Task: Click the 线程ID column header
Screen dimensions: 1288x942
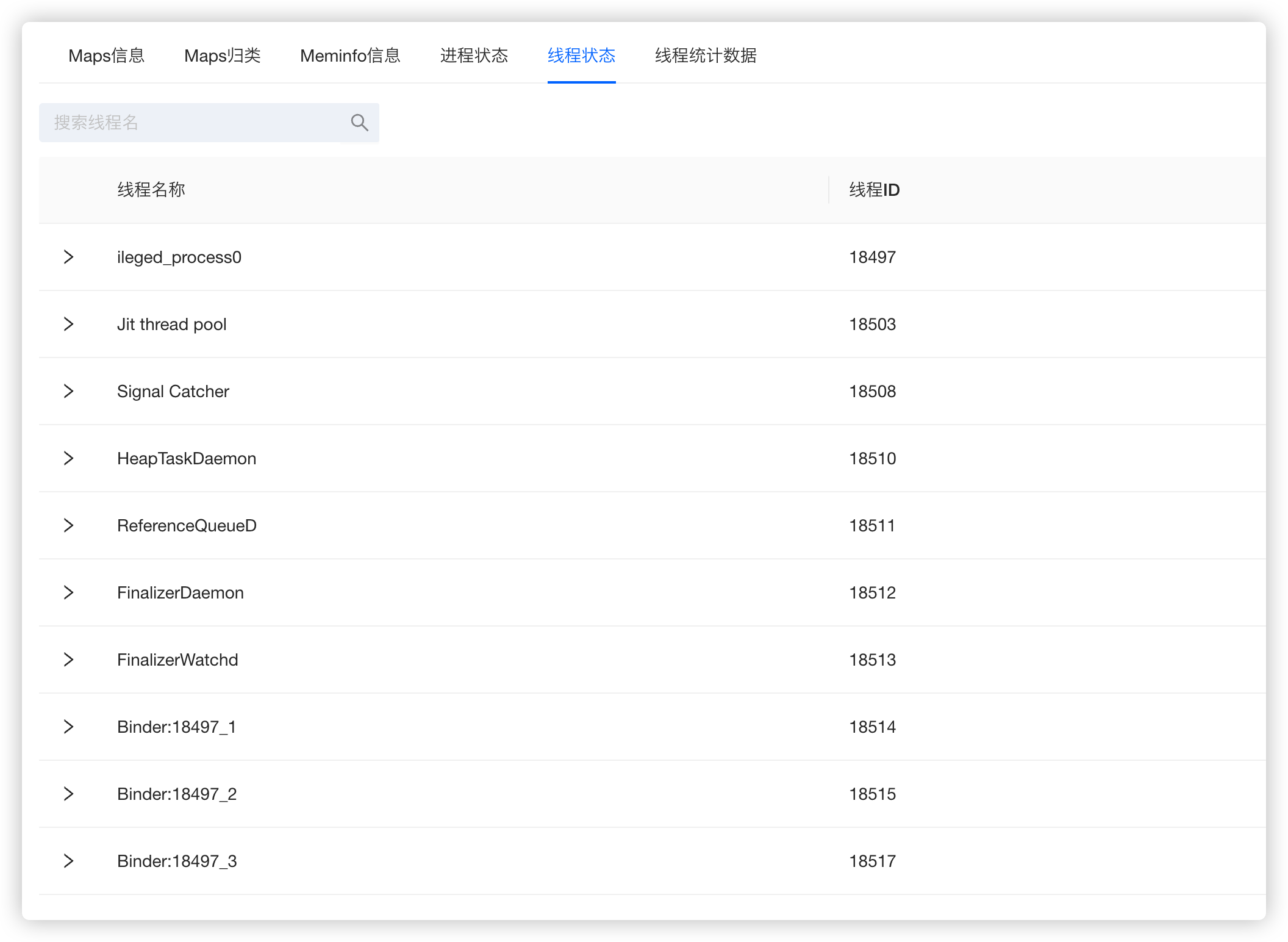Action: [874, 190]
